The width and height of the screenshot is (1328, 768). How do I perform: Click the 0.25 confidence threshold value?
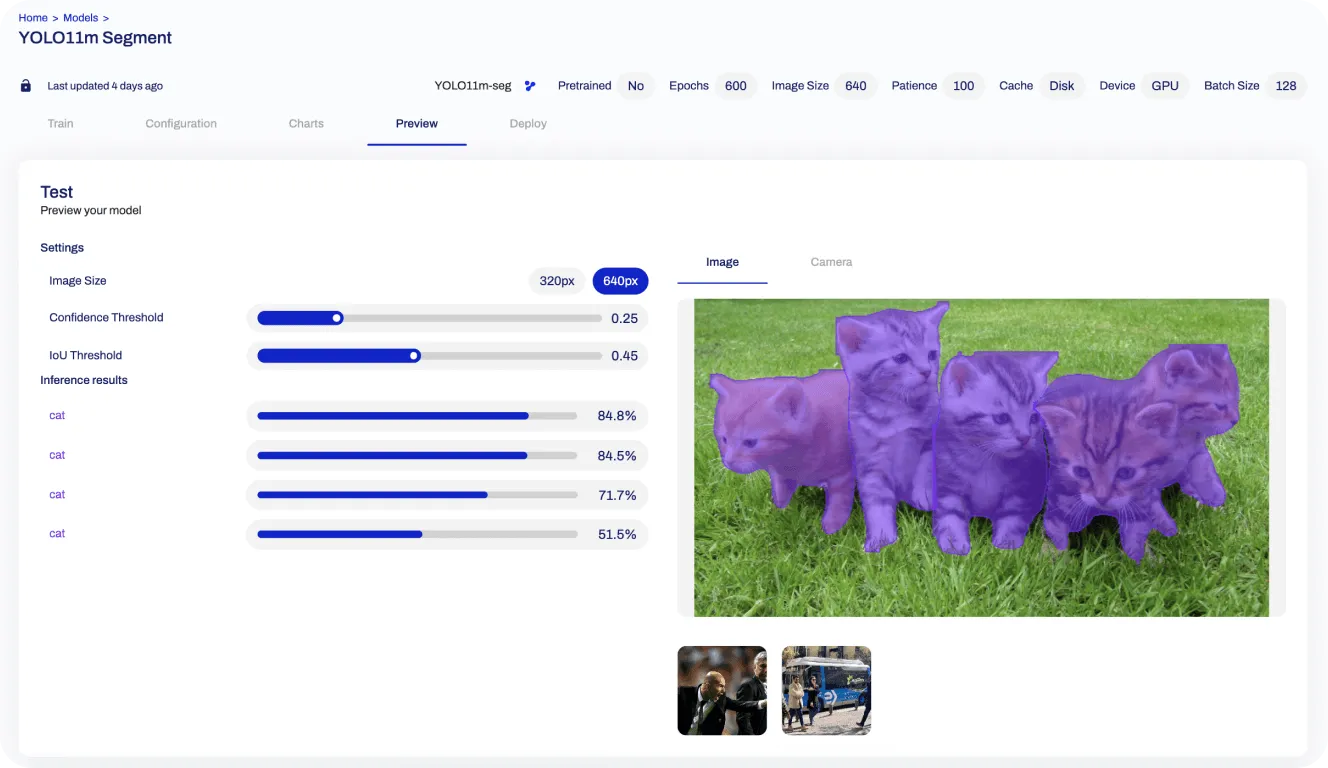624,319
